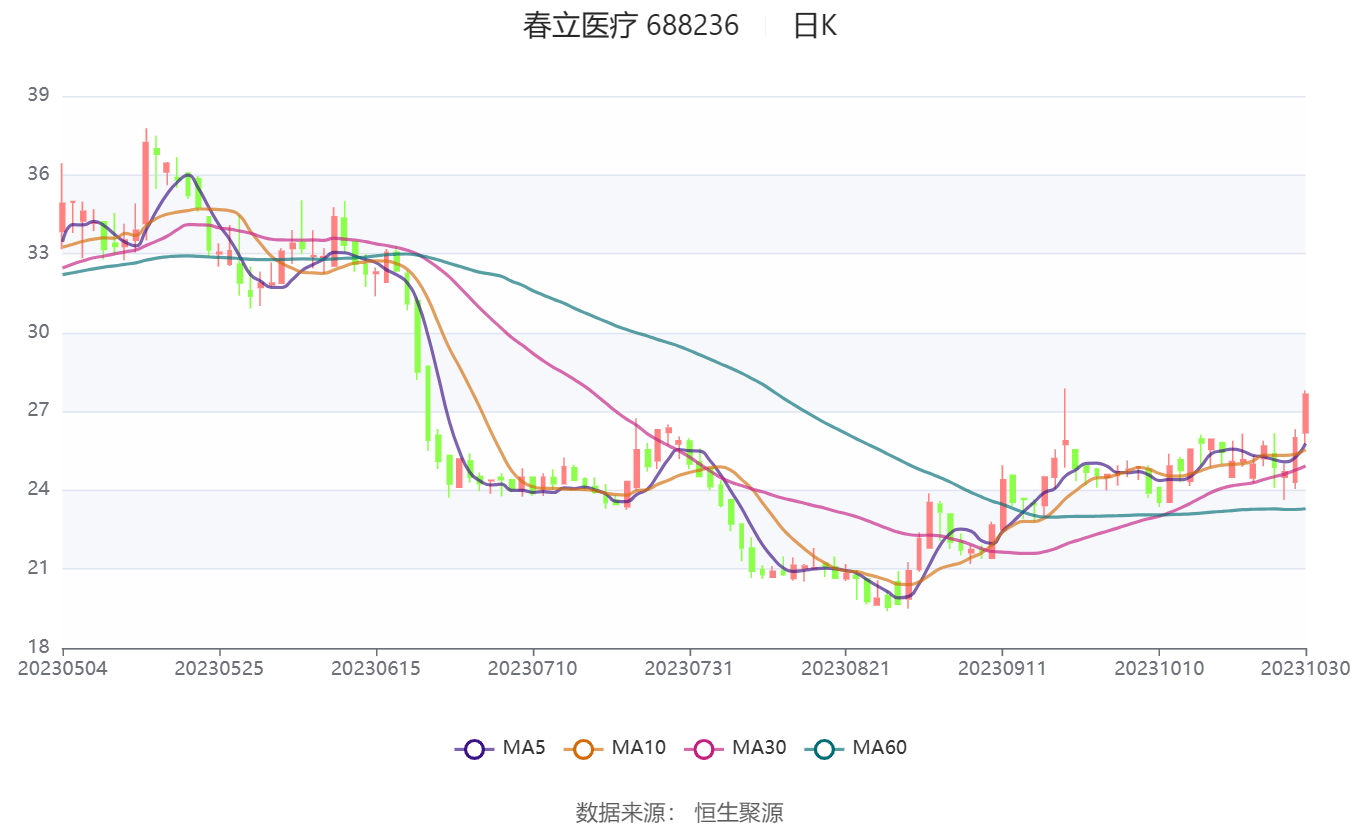The image size is (1360, 828).
Task: Pick the 20231030 date at axis end
Action: [x=1305, y=667]
